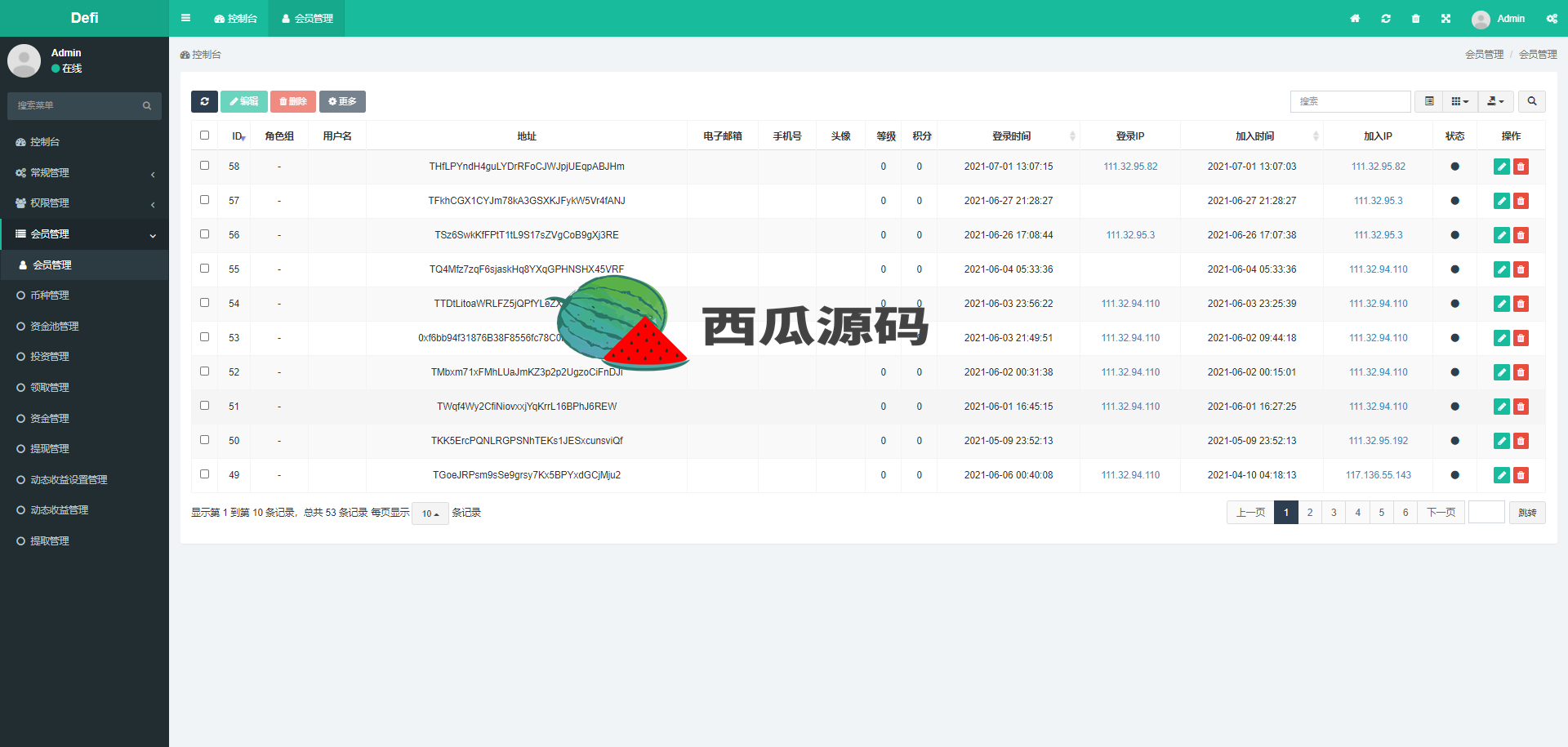Open the page size dropdown showing 10
This screenshot has height=747, width=1568.
click(430, 514)
